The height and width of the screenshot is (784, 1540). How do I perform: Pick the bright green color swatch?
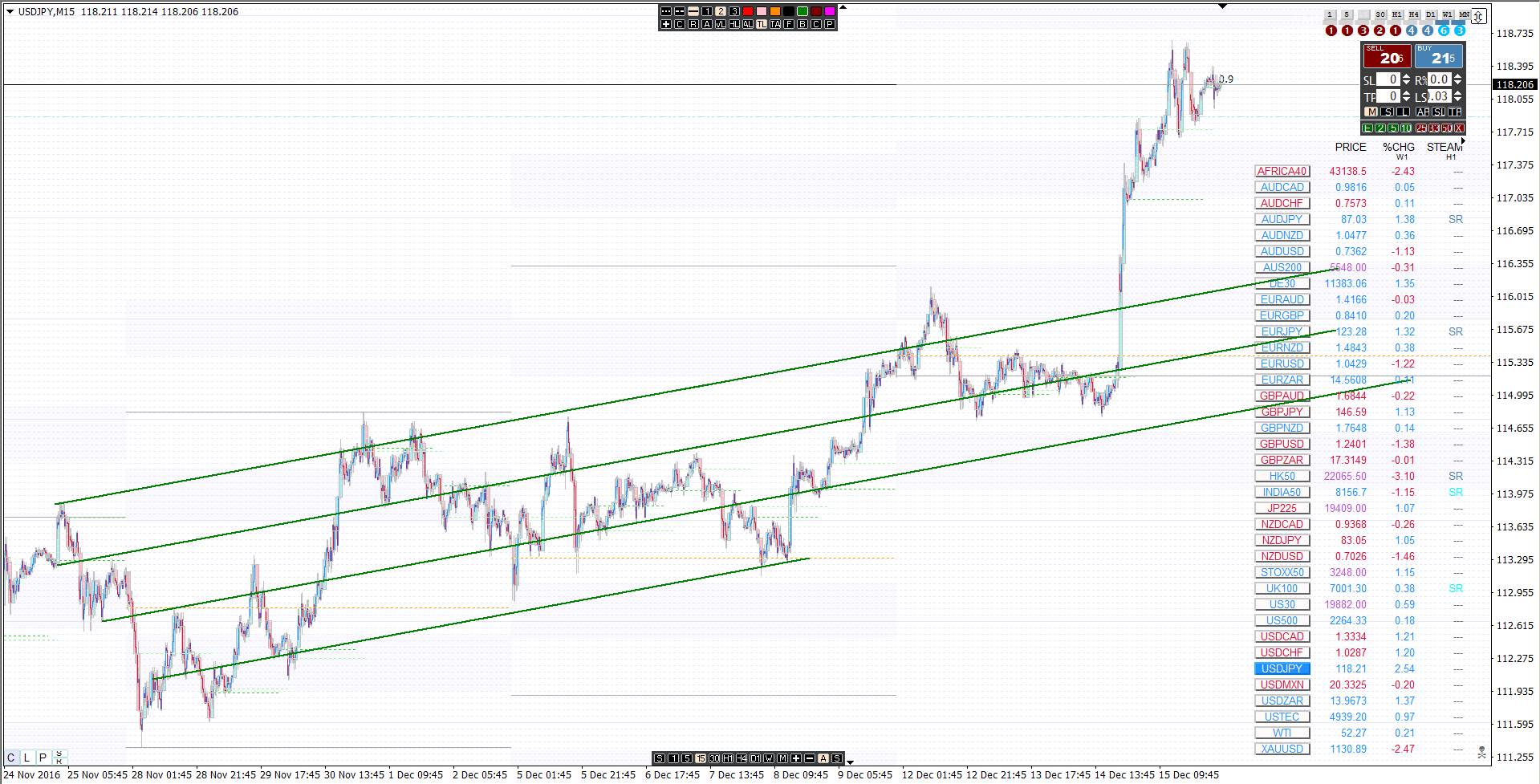click(x=803, y=11)
